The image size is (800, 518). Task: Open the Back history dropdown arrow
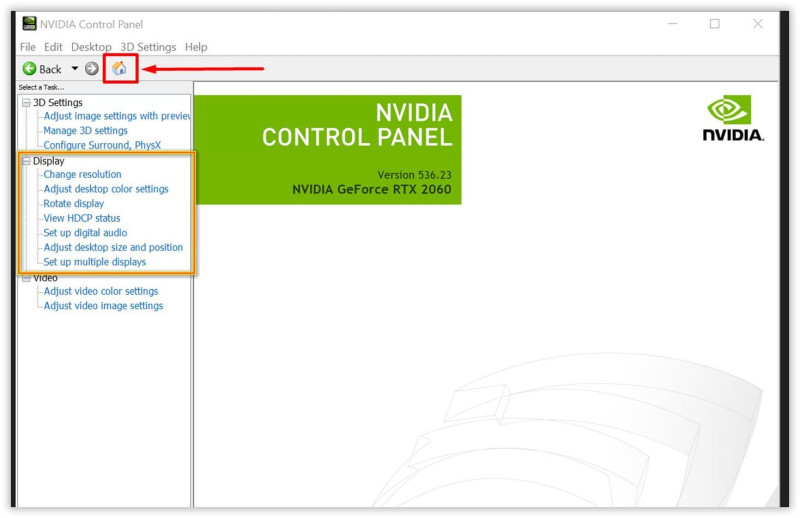tap(74, 68)
